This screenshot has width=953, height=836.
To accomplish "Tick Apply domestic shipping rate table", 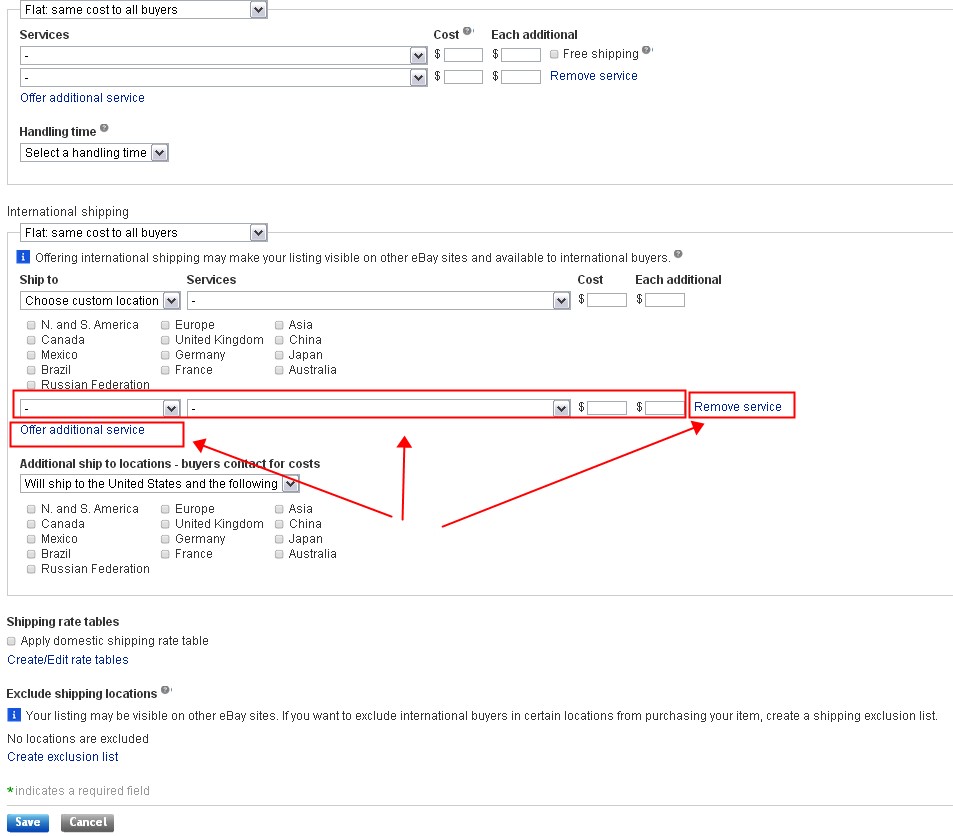I will [x=12, y=641].
